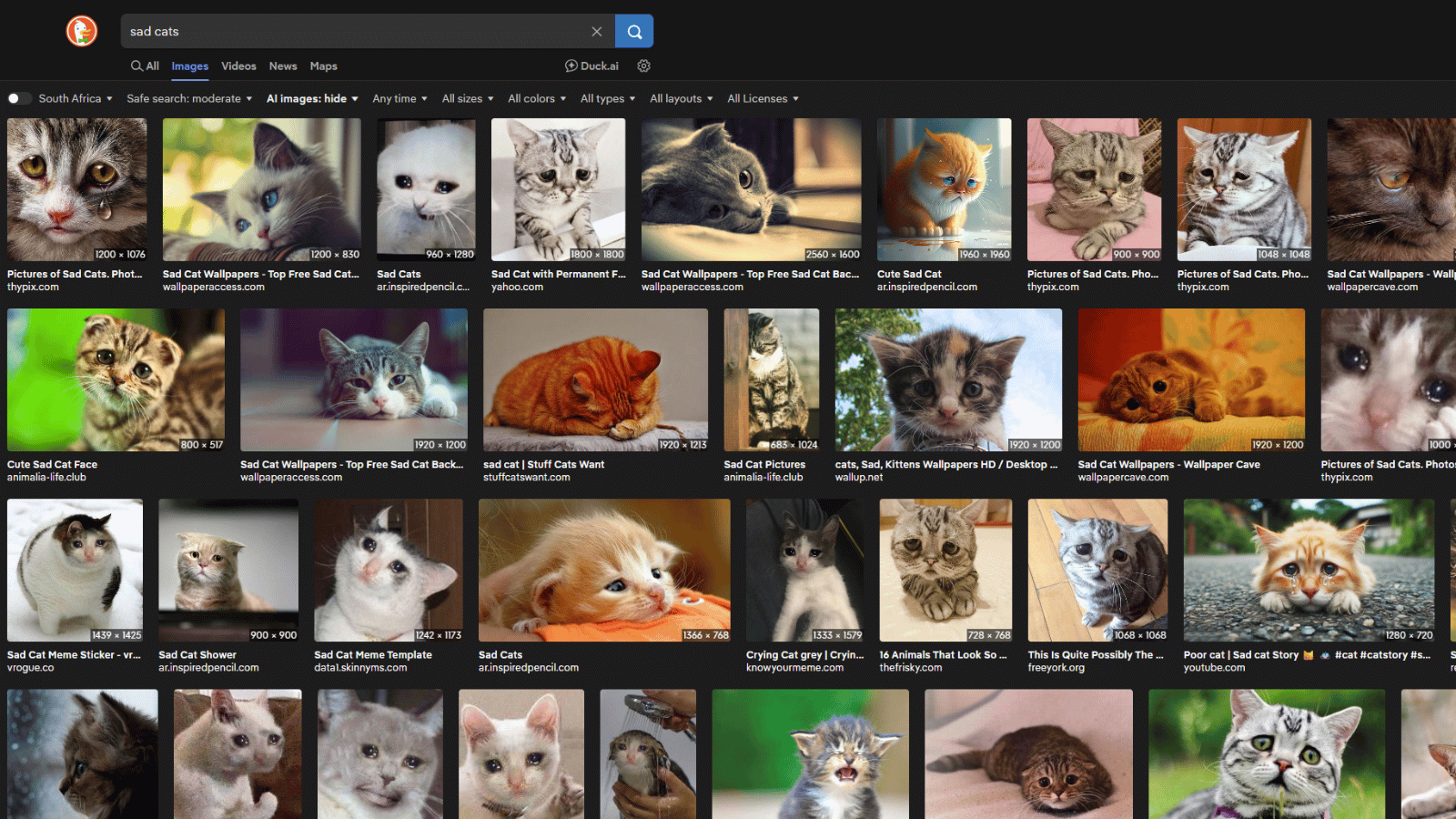1456x819 pixels.
Task: Click the 'Cute Sad Cat Face' title link
Action: 52,465
